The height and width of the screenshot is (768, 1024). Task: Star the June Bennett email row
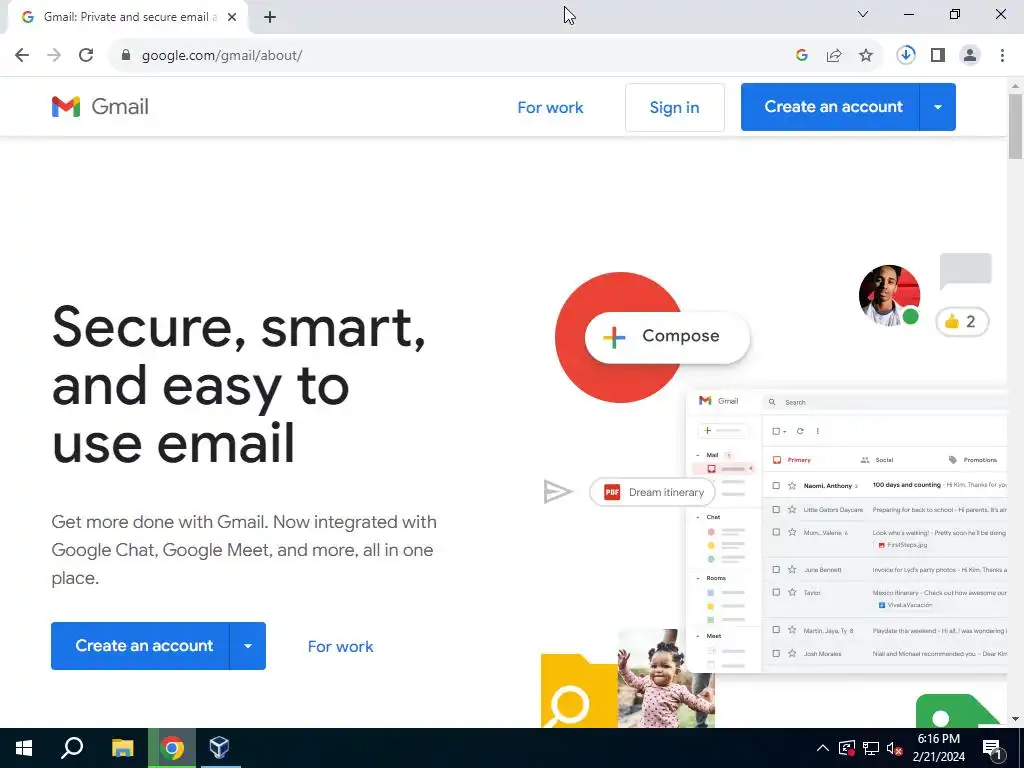click(x=792, y=569)
